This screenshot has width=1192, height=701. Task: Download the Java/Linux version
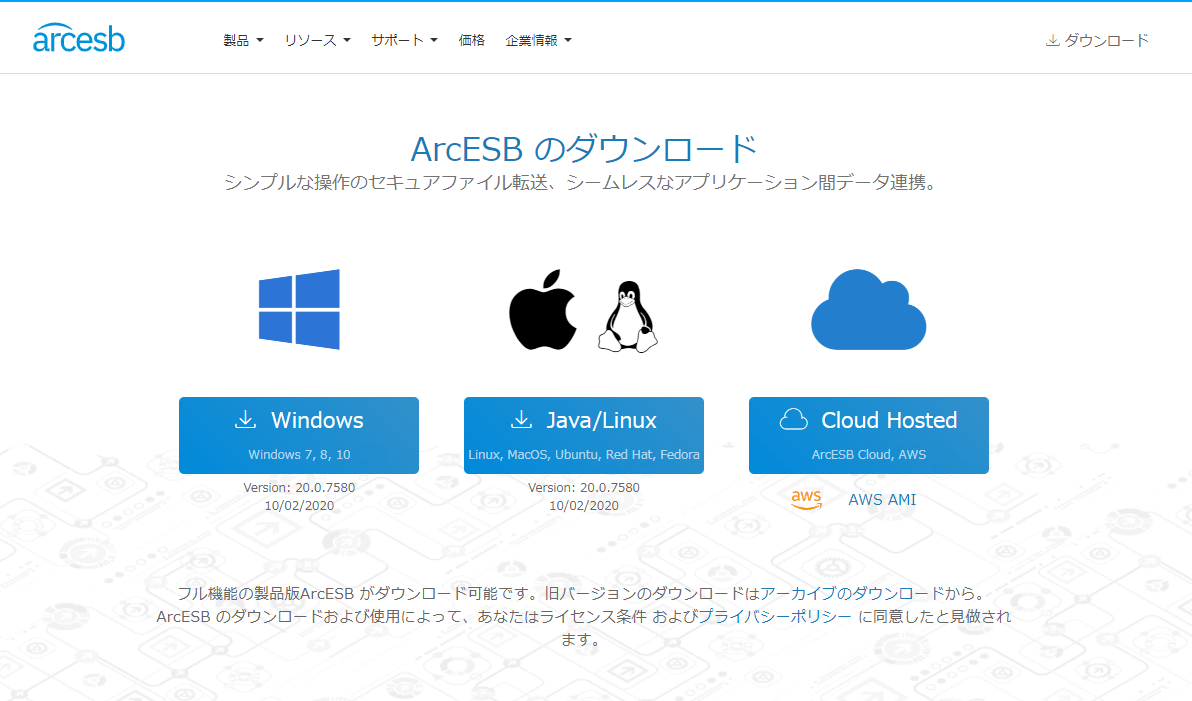(584, 435)
